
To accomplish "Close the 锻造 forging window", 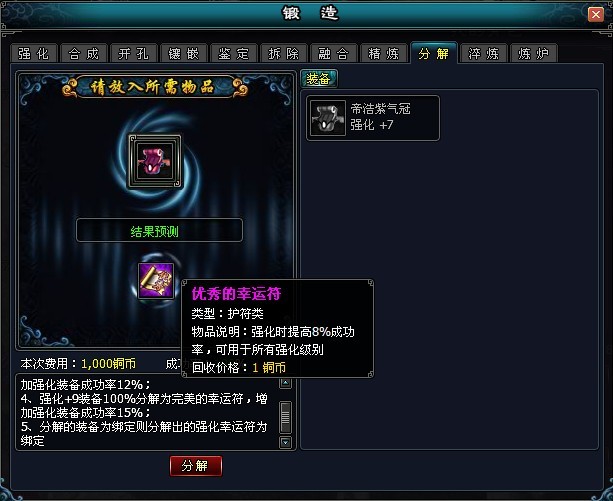I will coord(596,15).
